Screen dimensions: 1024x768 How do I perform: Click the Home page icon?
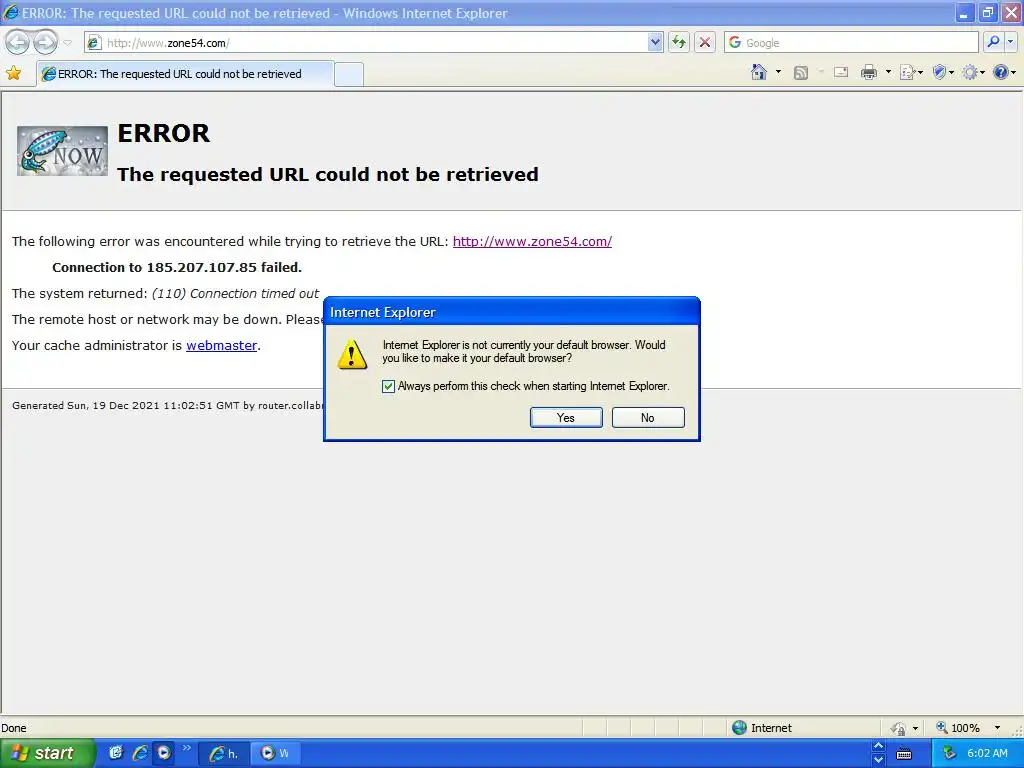coord(759,72)
